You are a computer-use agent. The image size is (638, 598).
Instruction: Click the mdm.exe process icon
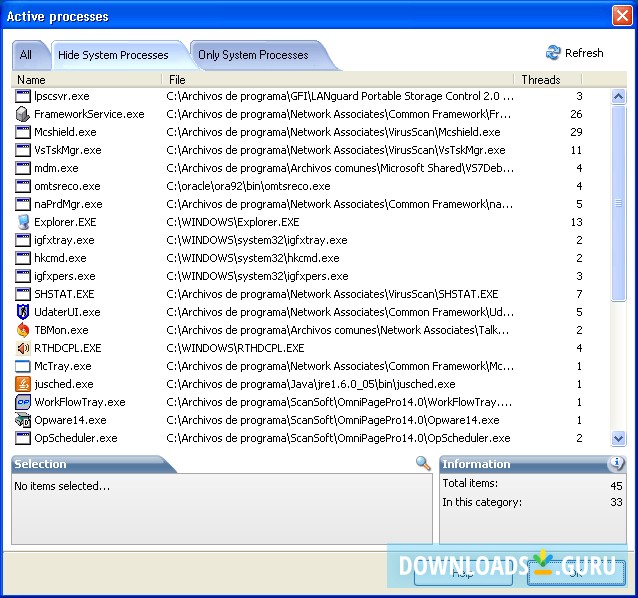point(23,168)
